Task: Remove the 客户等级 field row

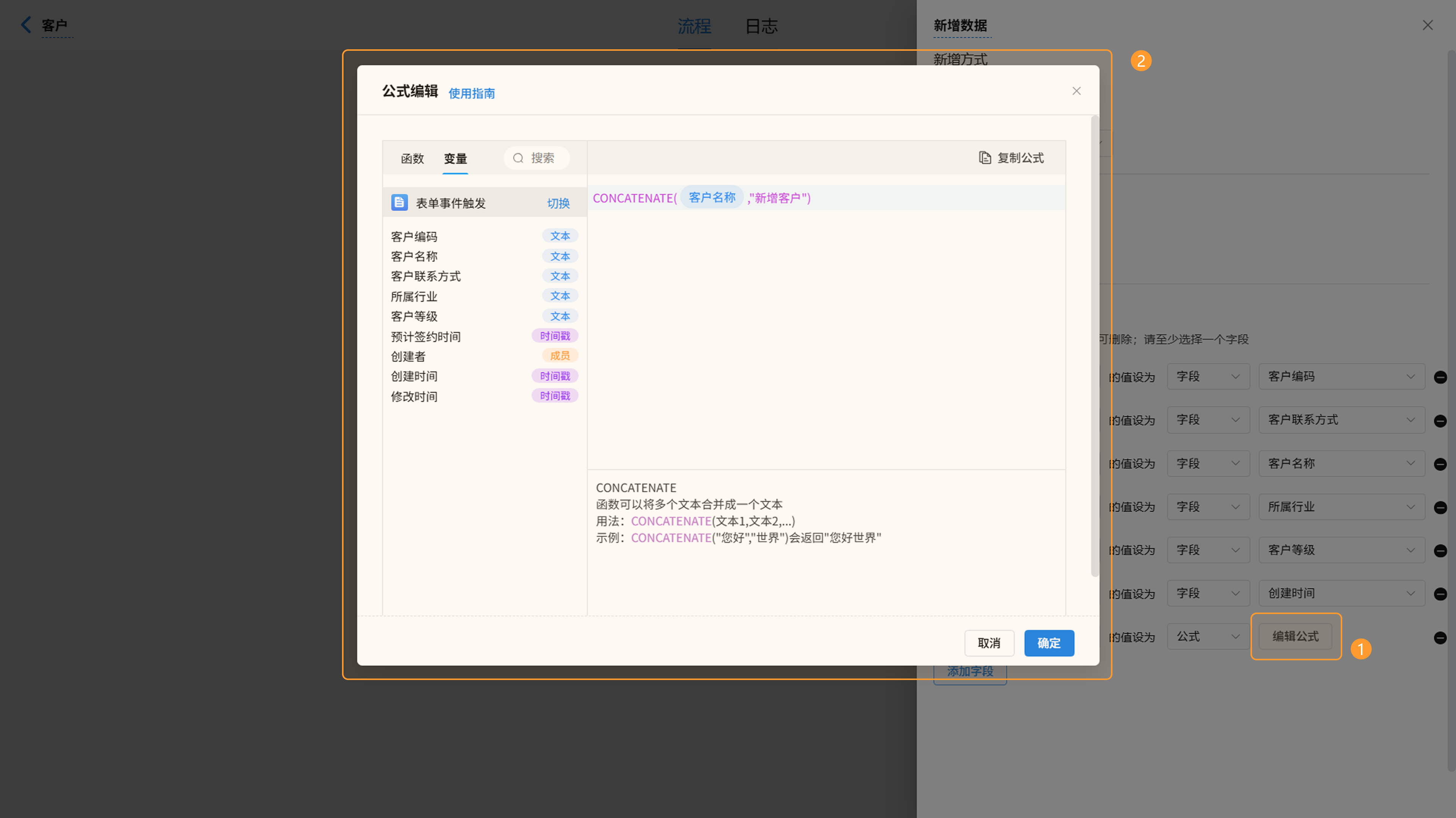Action: [1440, 550]
